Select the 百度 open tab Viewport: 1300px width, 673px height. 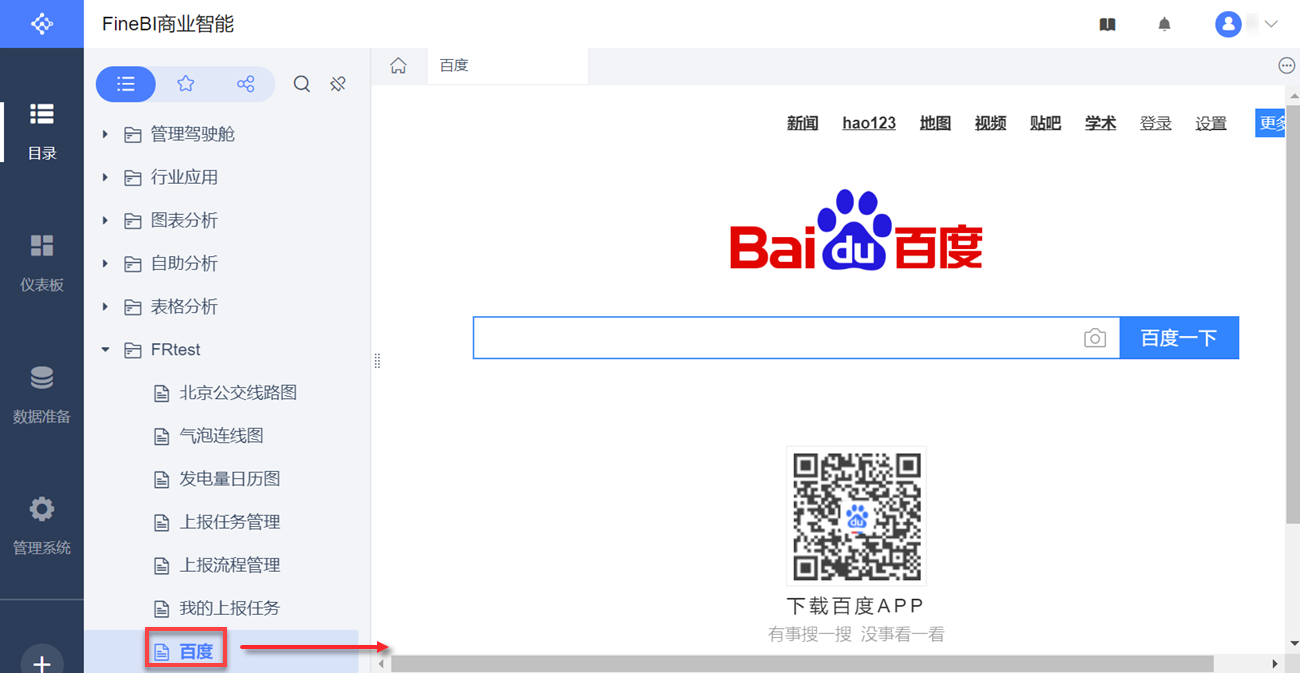(506, 66)
